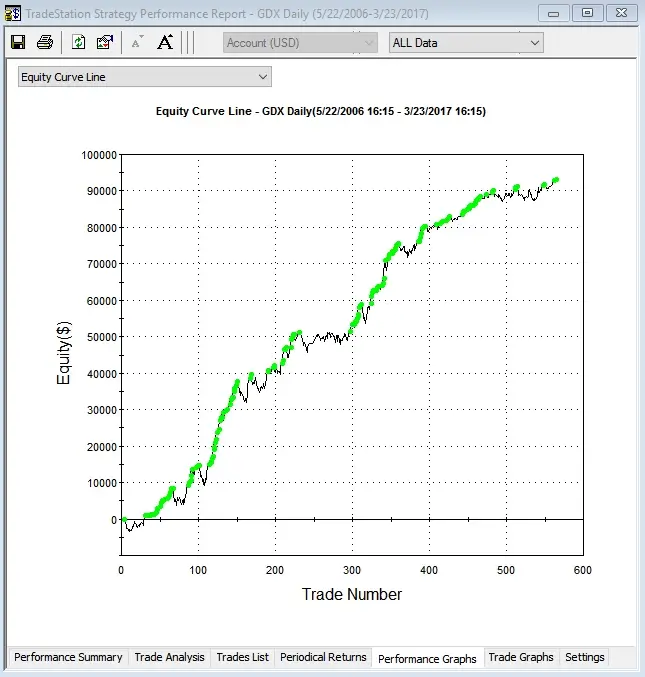
Task: Switch to the Performance Summary tab
Action: pyautogui.click(x=68, y=657)
